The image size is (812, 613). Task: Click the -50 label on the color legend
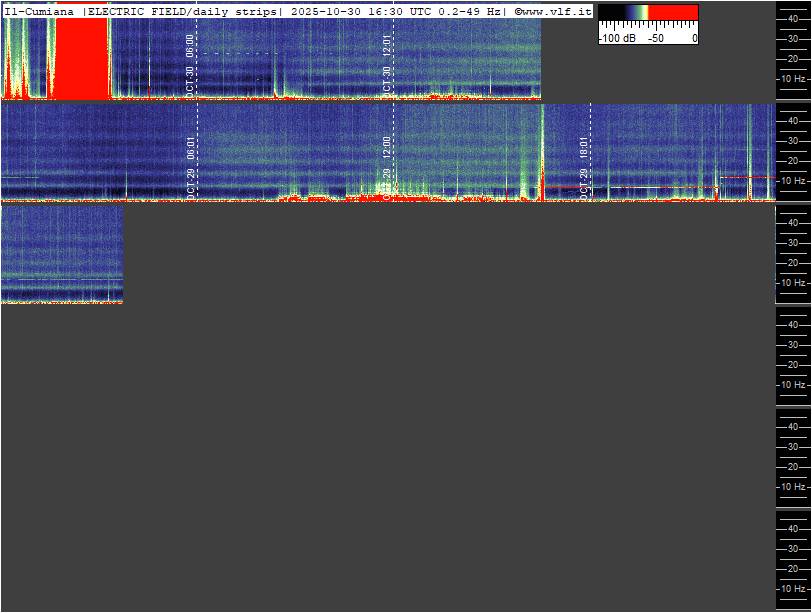click(656, 38)
